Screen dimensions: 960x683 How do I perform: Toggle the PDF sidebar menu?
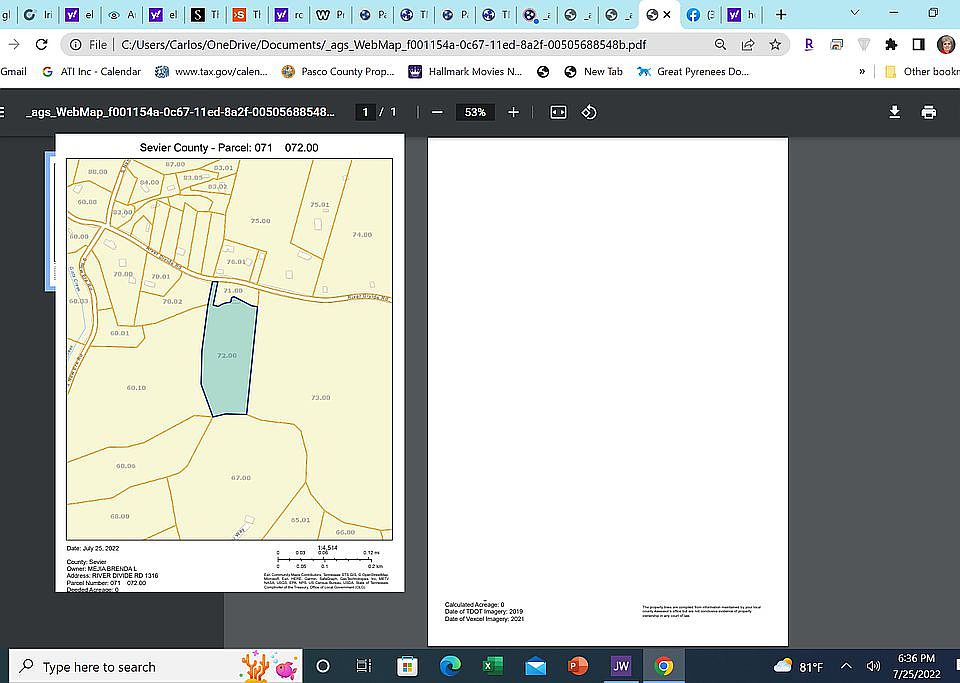4,112
